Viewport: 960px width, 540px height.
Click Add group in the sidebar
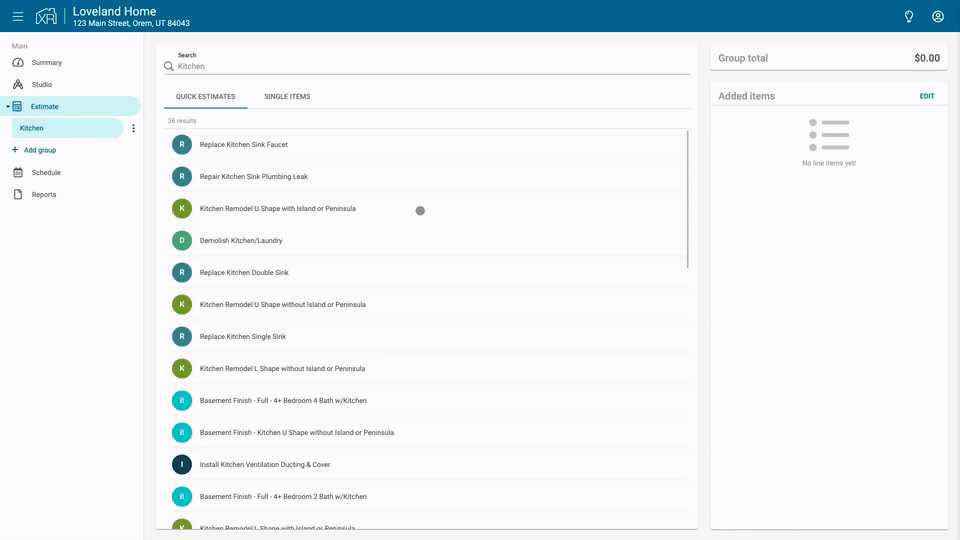coord(40,150)
